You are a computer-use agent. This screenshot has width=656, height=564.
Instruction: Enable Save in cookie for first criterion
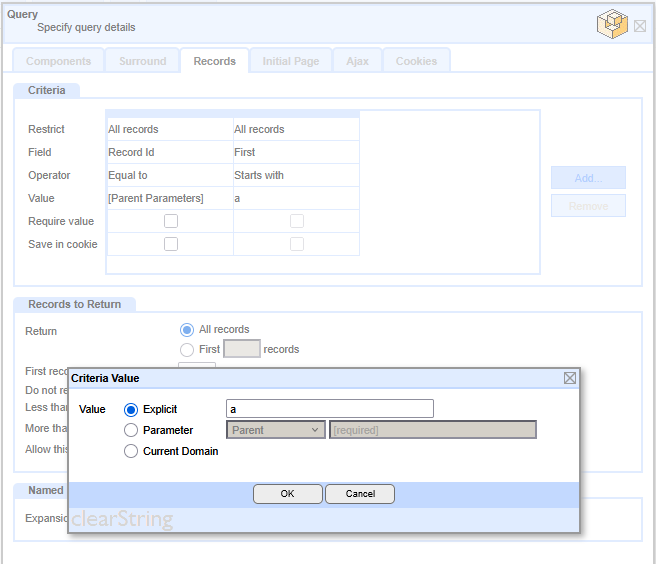point(171,244)
